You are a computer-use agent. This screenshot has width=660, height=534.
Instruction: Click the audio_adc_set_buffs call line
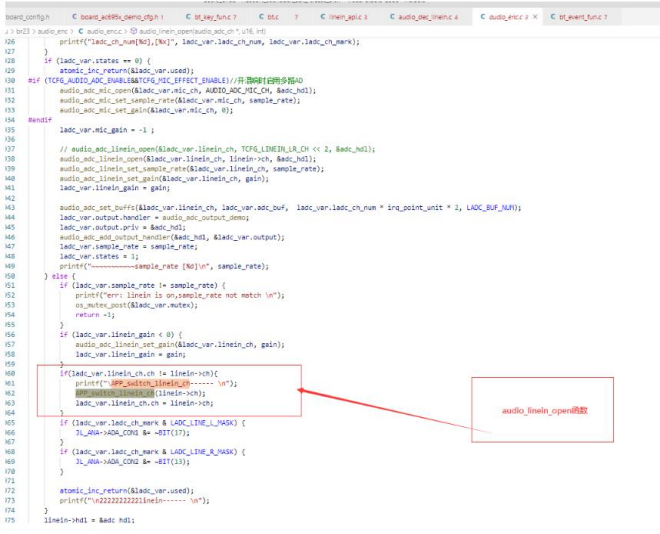pos(290,207)
